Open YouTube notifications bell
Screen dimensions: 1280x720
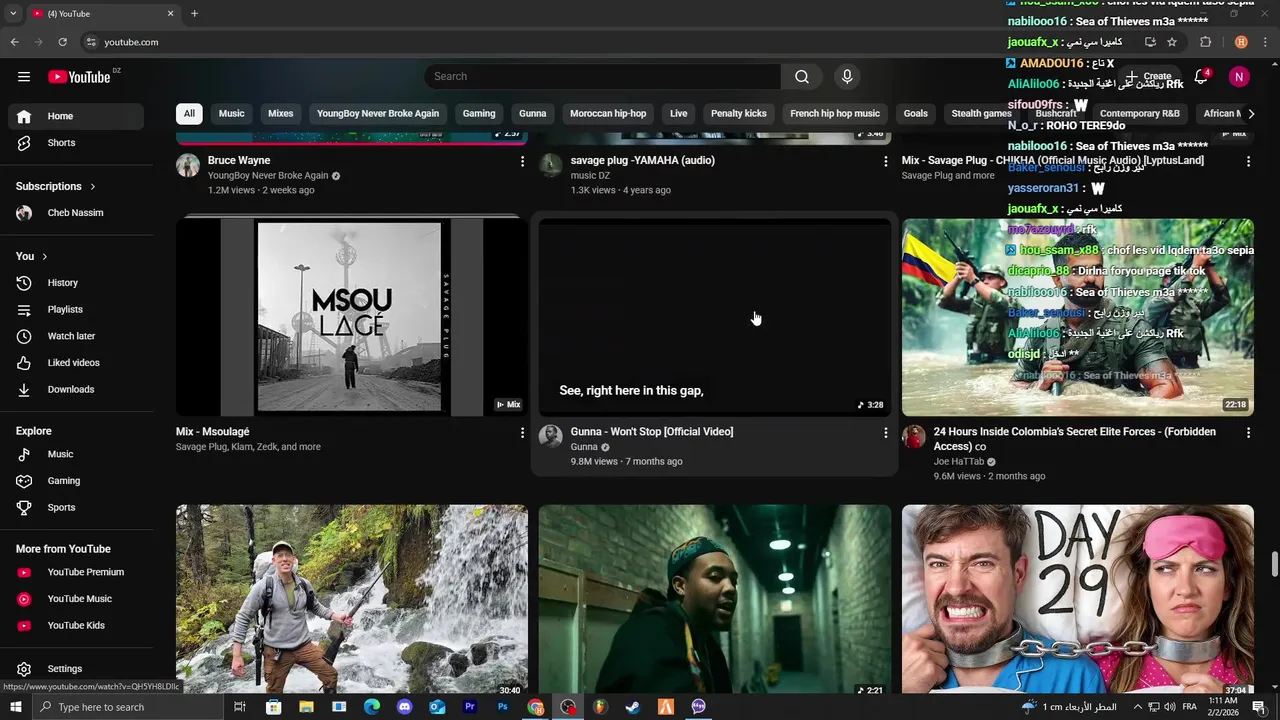[x=1203, y=77]
